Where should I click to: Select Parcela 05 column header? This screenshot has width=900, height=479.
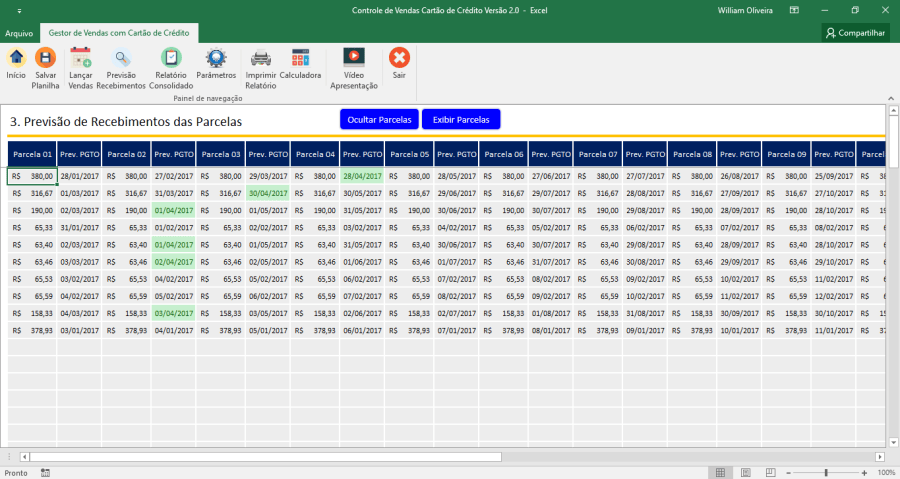click(409, 154)
